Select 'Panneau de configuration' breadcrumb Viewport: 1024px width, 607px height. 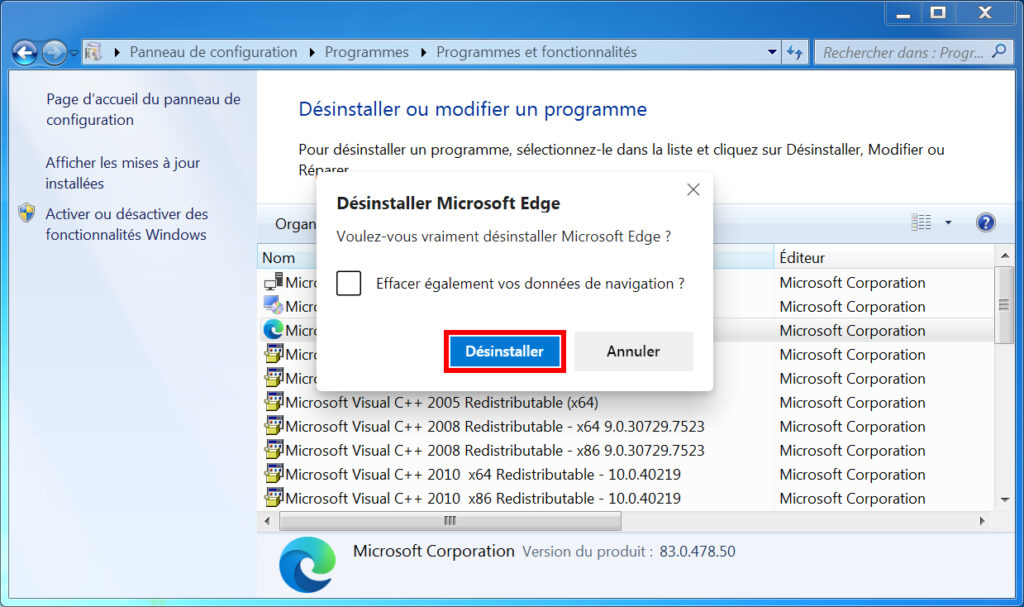[x=213, y=52]
